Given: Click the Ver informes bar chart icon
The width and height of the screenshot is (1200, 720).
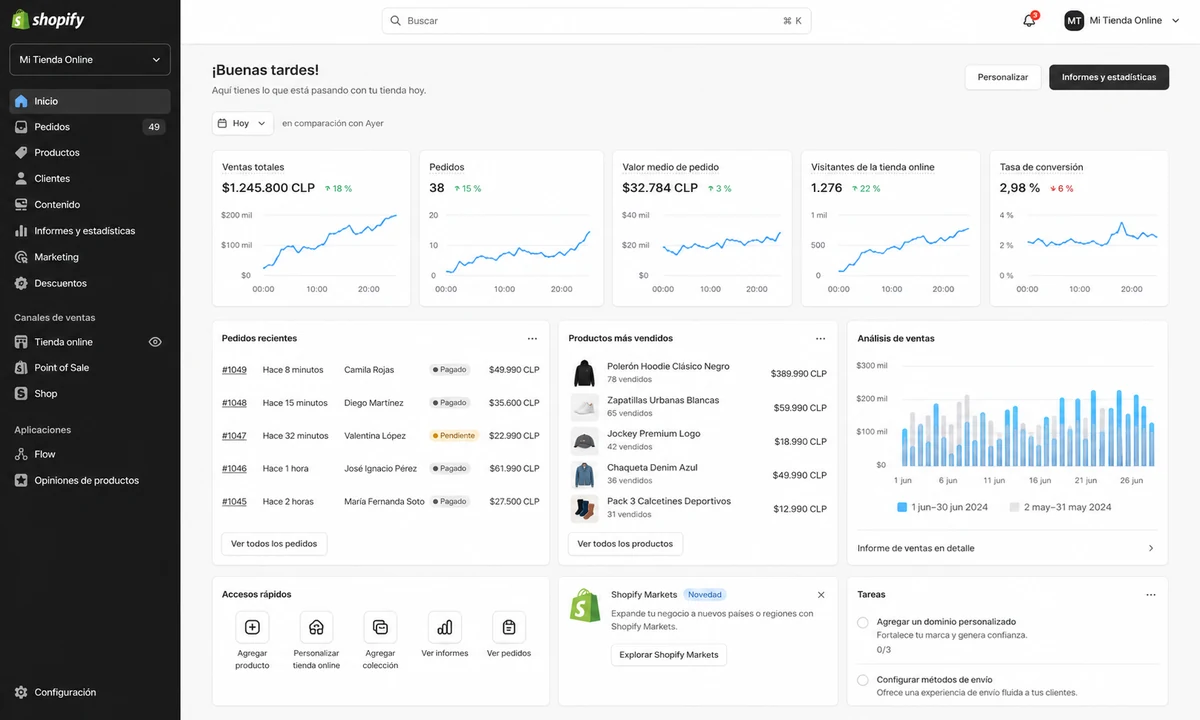Looking at the screenshot, I should [x=445, y=627].
